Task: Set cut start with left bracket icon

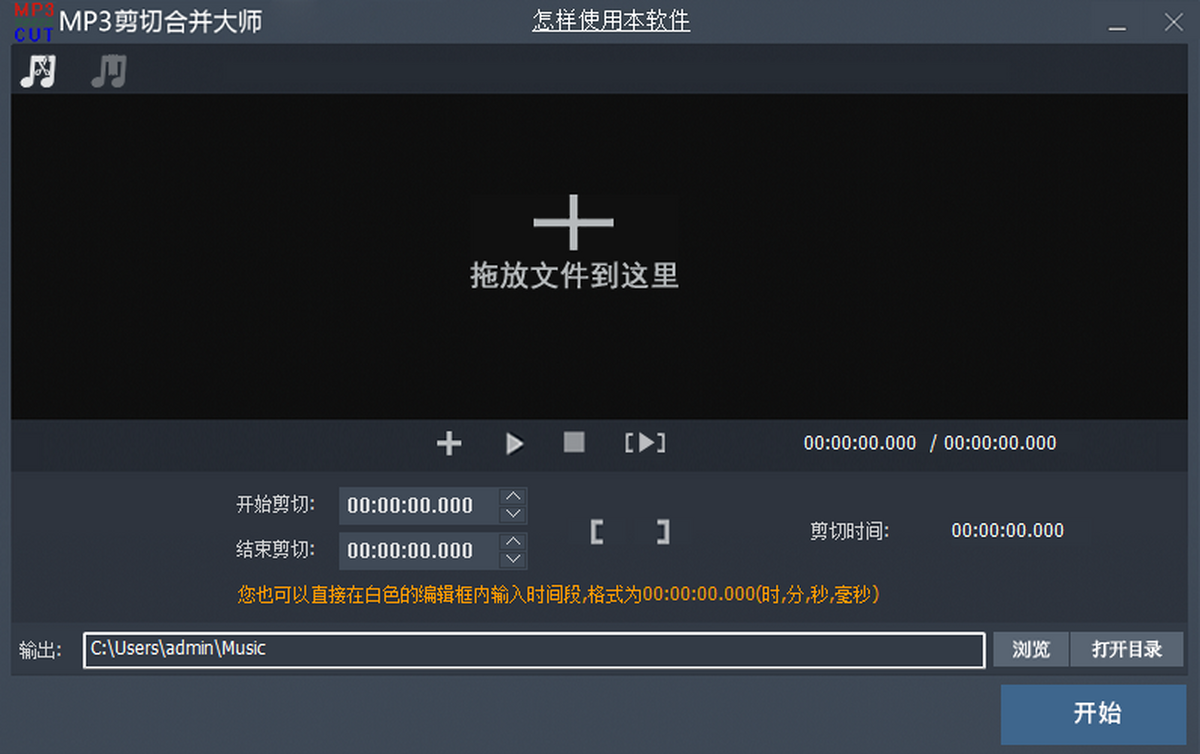Action: [x=597, y=531]
